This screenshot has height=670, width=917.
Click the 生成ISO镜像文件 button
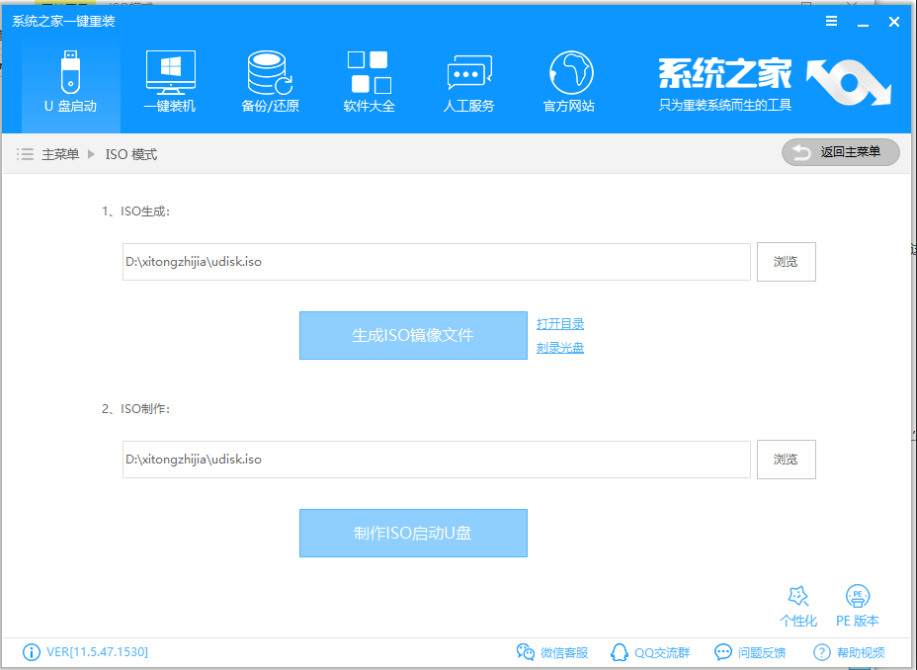click(x=413, y=335)
